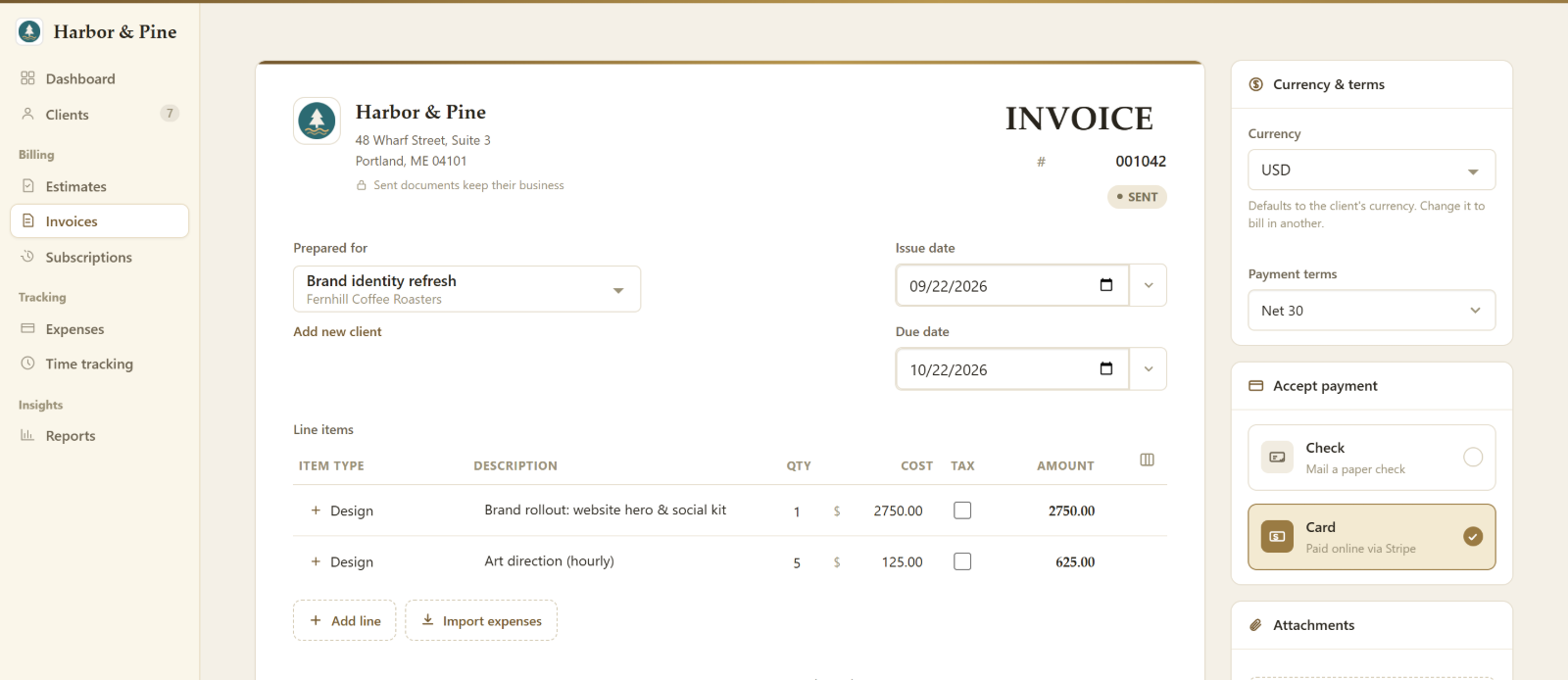Open the USD currency dropdown
1568x680 pixels.
point(1371,170)
